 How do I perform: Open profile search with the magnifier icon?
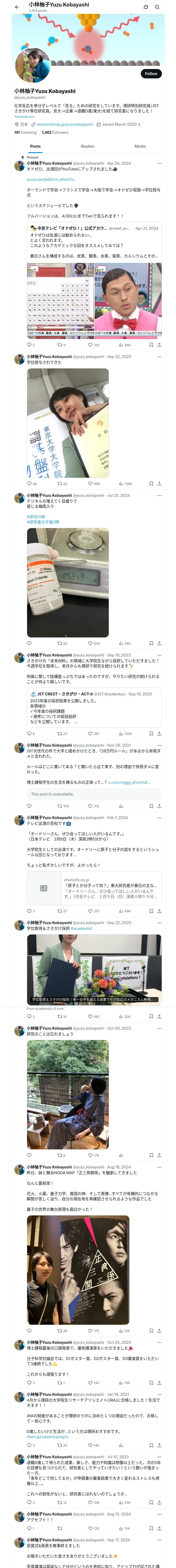(x=157, y=7)
